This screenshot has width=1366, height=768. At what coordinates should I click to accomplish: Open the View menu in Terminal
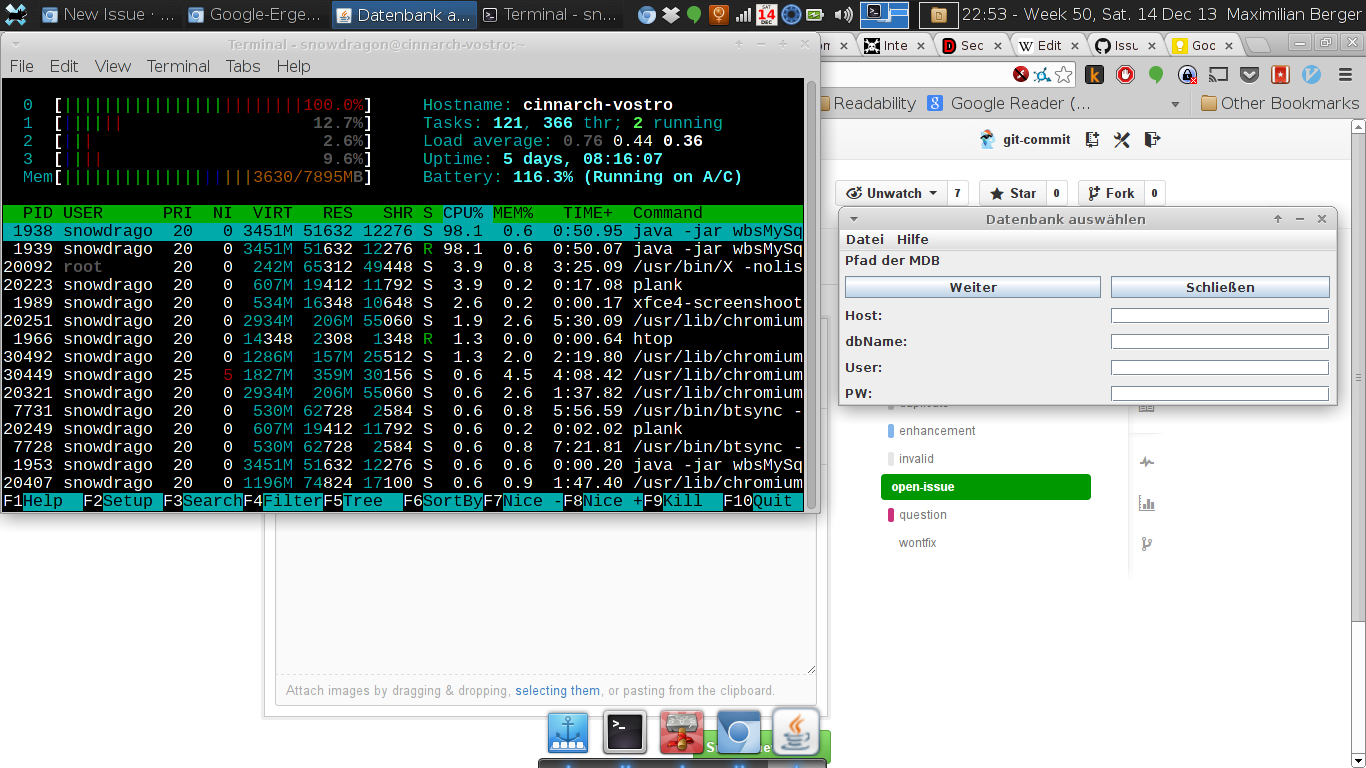pos(113,66)
